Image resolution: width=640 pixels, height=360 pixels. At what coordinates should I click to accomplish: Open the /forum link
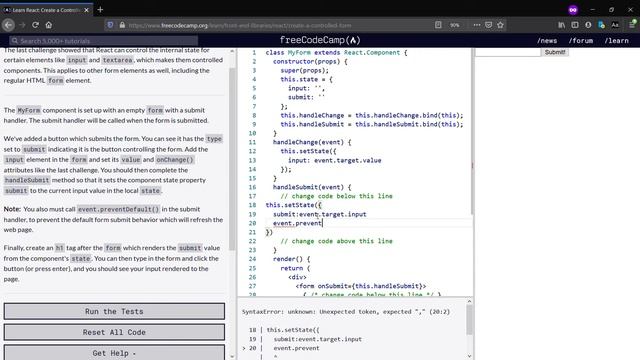pyautogui.click(x=580, y=40)
